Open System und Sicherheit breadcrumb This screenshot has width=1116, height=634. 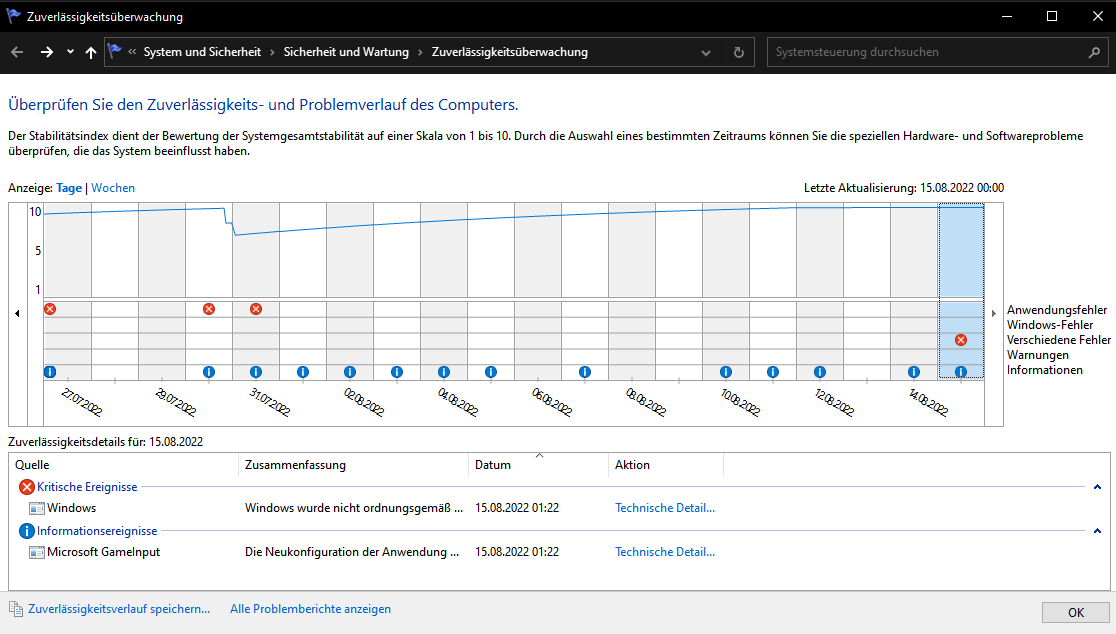202,52
